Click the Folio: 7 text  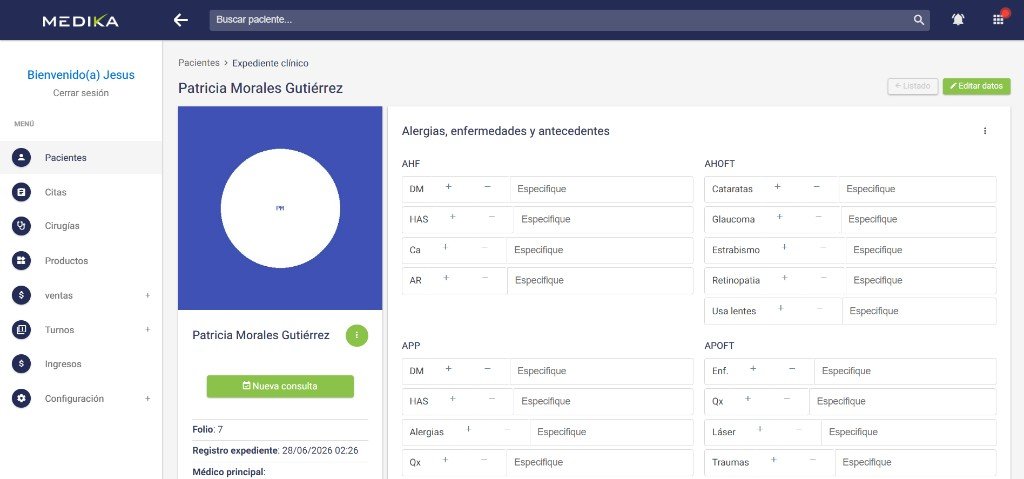coord(208,429)
